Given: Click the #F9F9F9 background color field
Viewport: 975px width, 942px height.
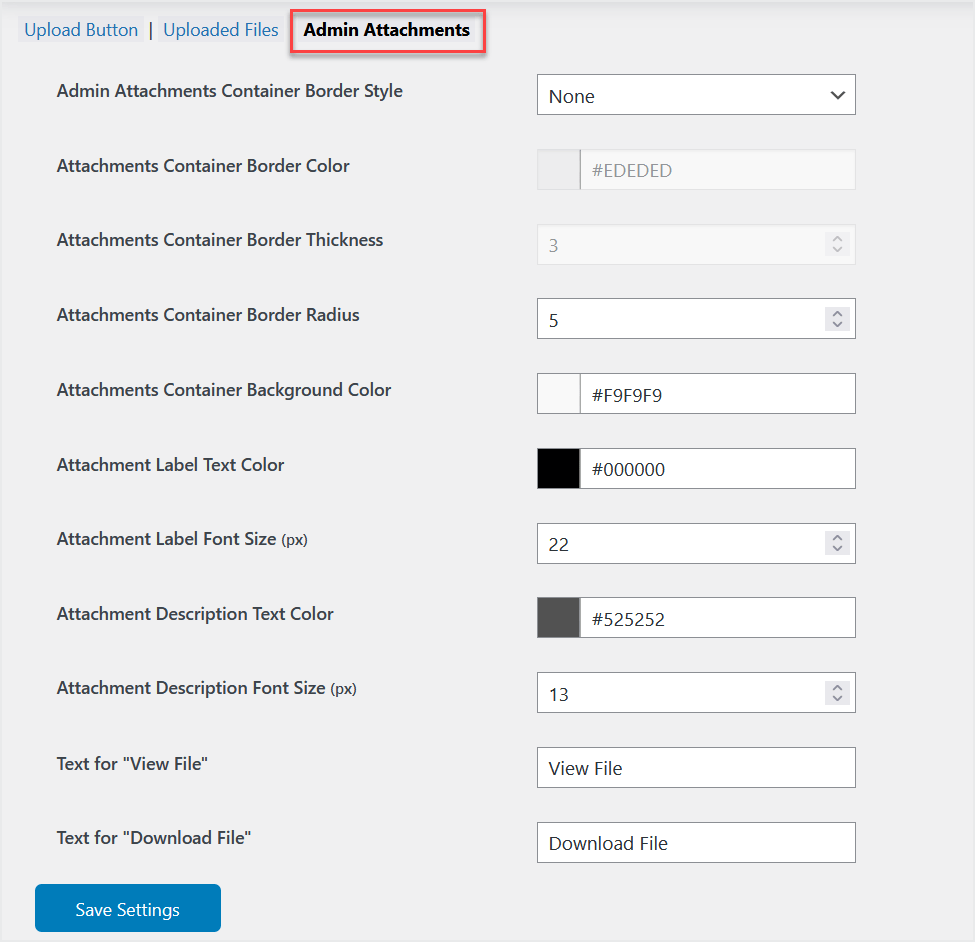Looking at the screenshot, I should (x=718, y=394).
